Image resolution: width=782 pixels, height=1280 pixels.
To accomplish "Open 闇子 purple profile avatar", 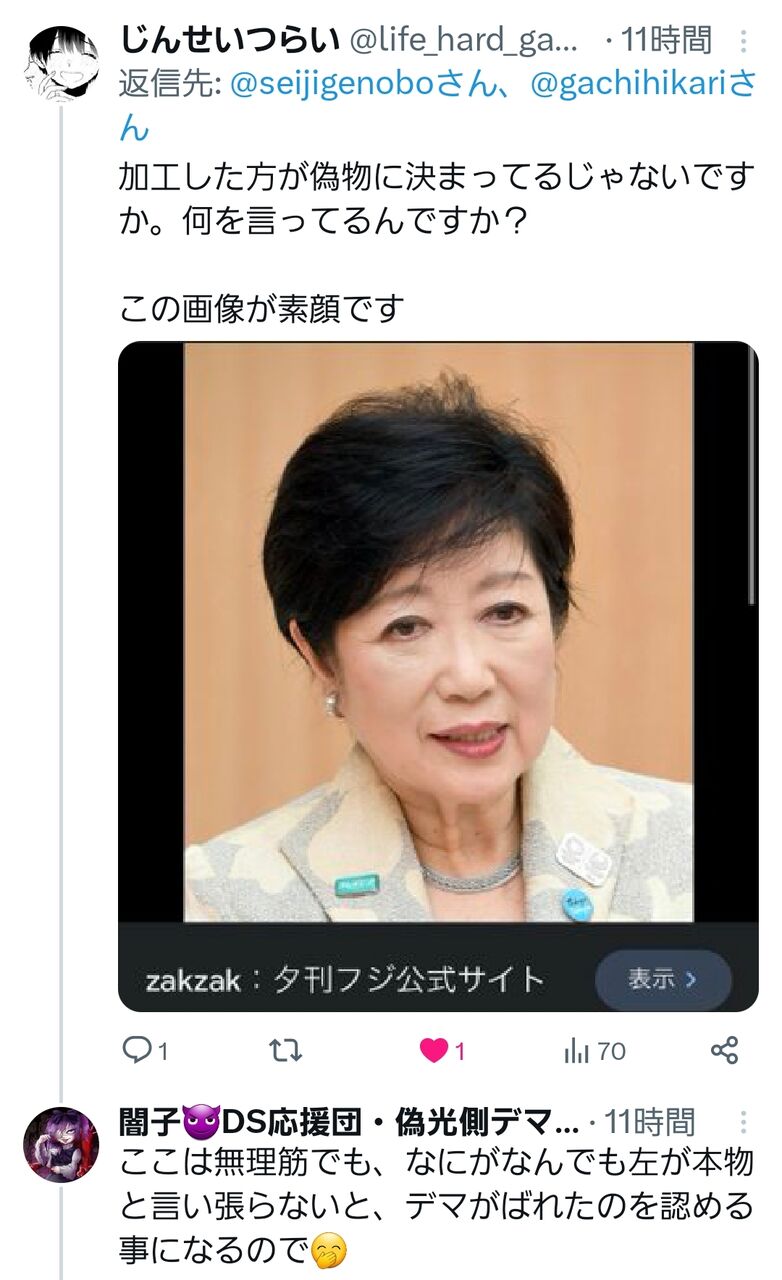I will pos(62,1145).
